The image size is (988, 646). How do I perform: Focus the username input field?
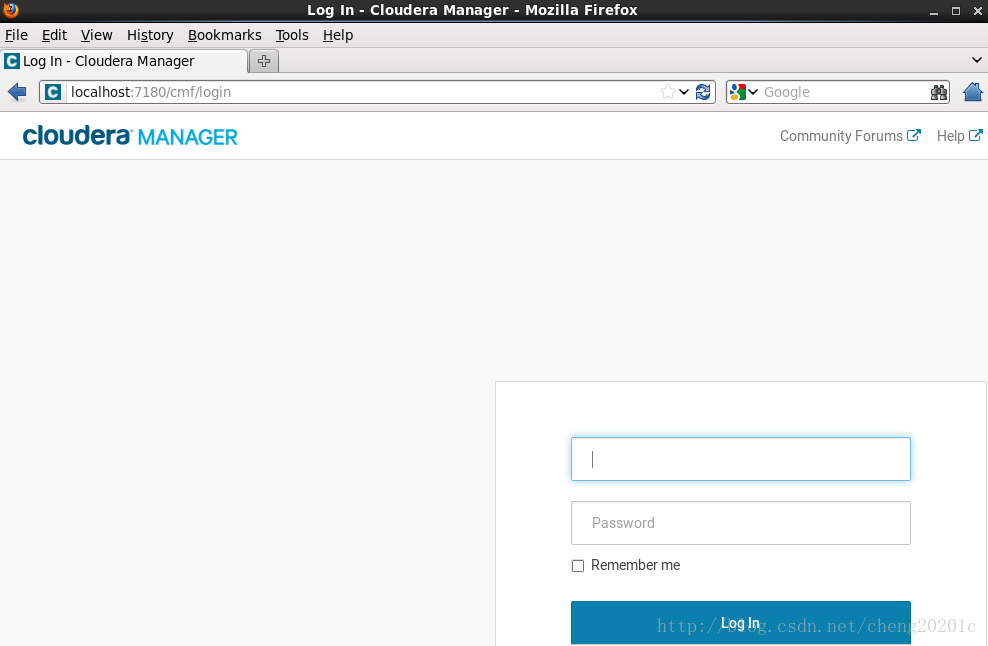tap(740, 459)
